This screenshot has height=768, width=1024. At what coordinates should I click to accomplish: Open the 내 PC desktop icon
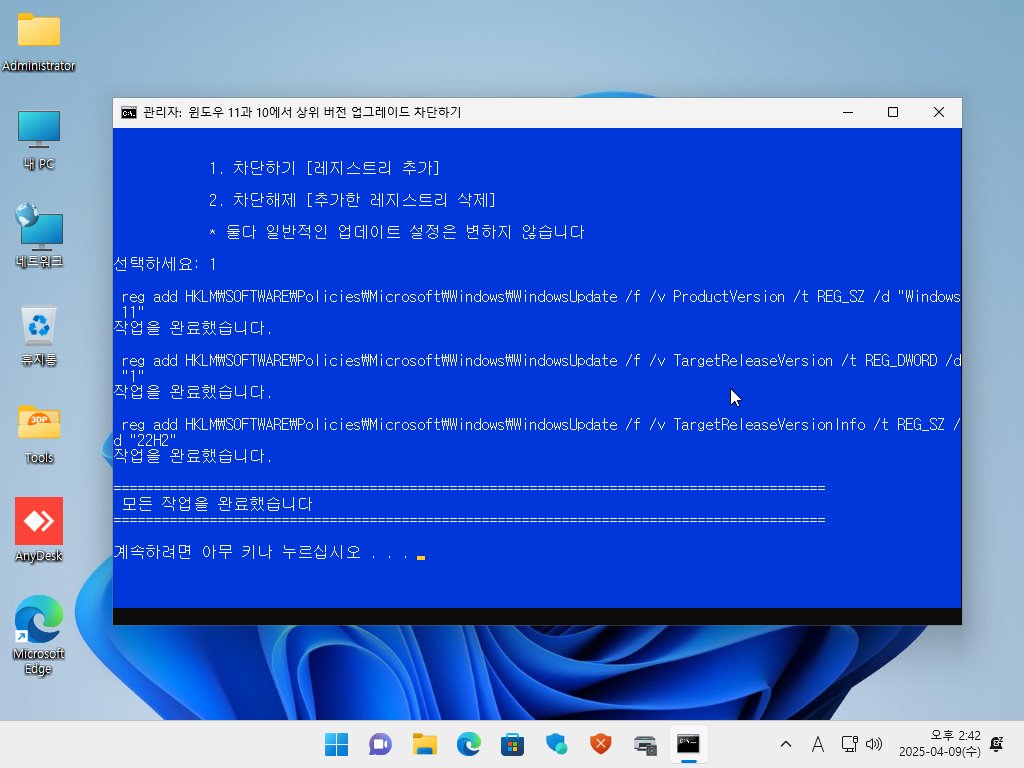(39, 140)
